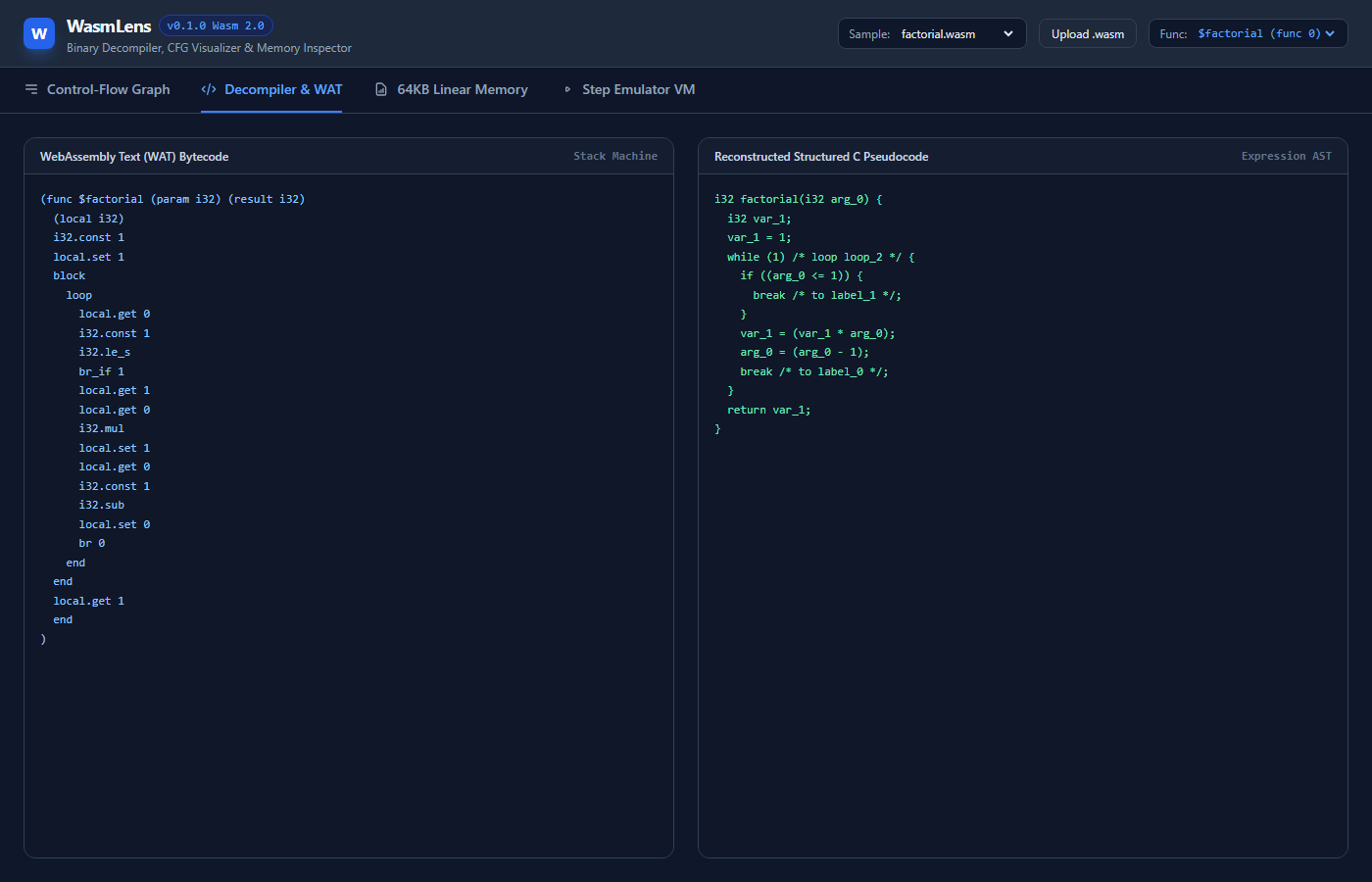The height and width of the screenshot is (882, 1372).
Task: Click the Step Emulator play icon
Action: pyautogui.click(x=567, y=89)
